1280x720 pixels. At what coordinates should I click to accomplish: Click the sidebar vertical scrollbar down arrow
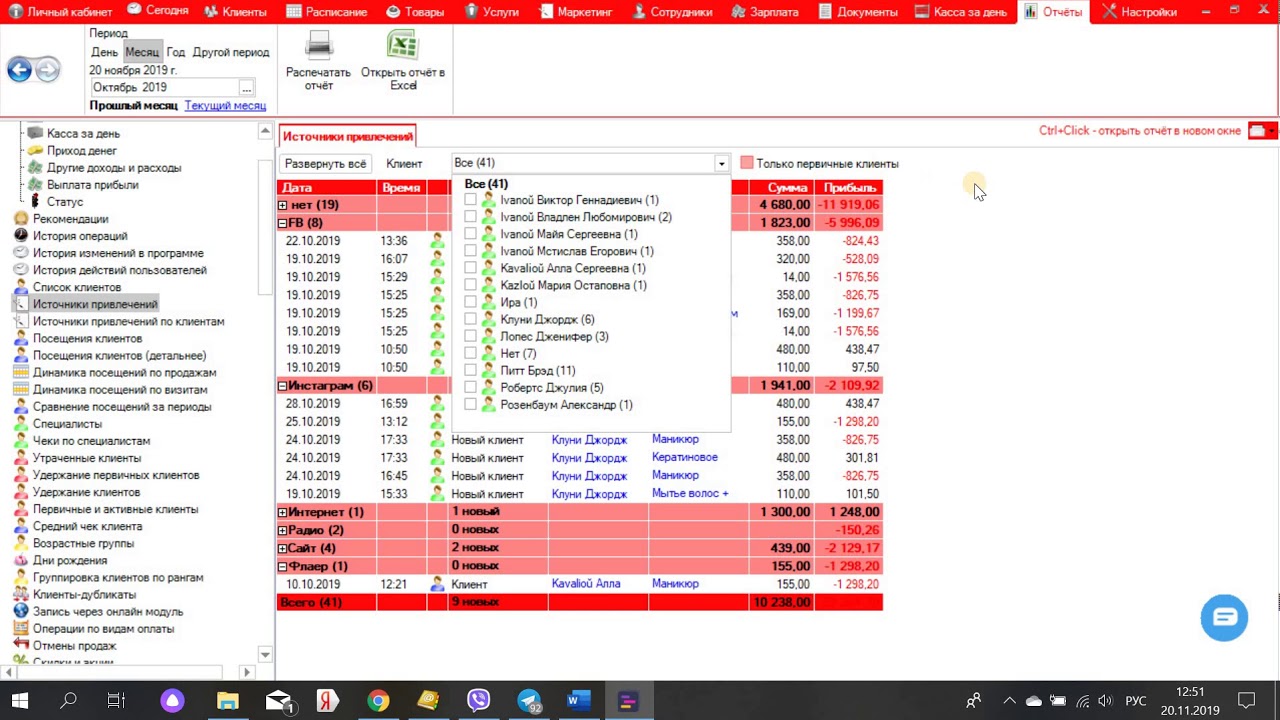(x=265, y=655)
